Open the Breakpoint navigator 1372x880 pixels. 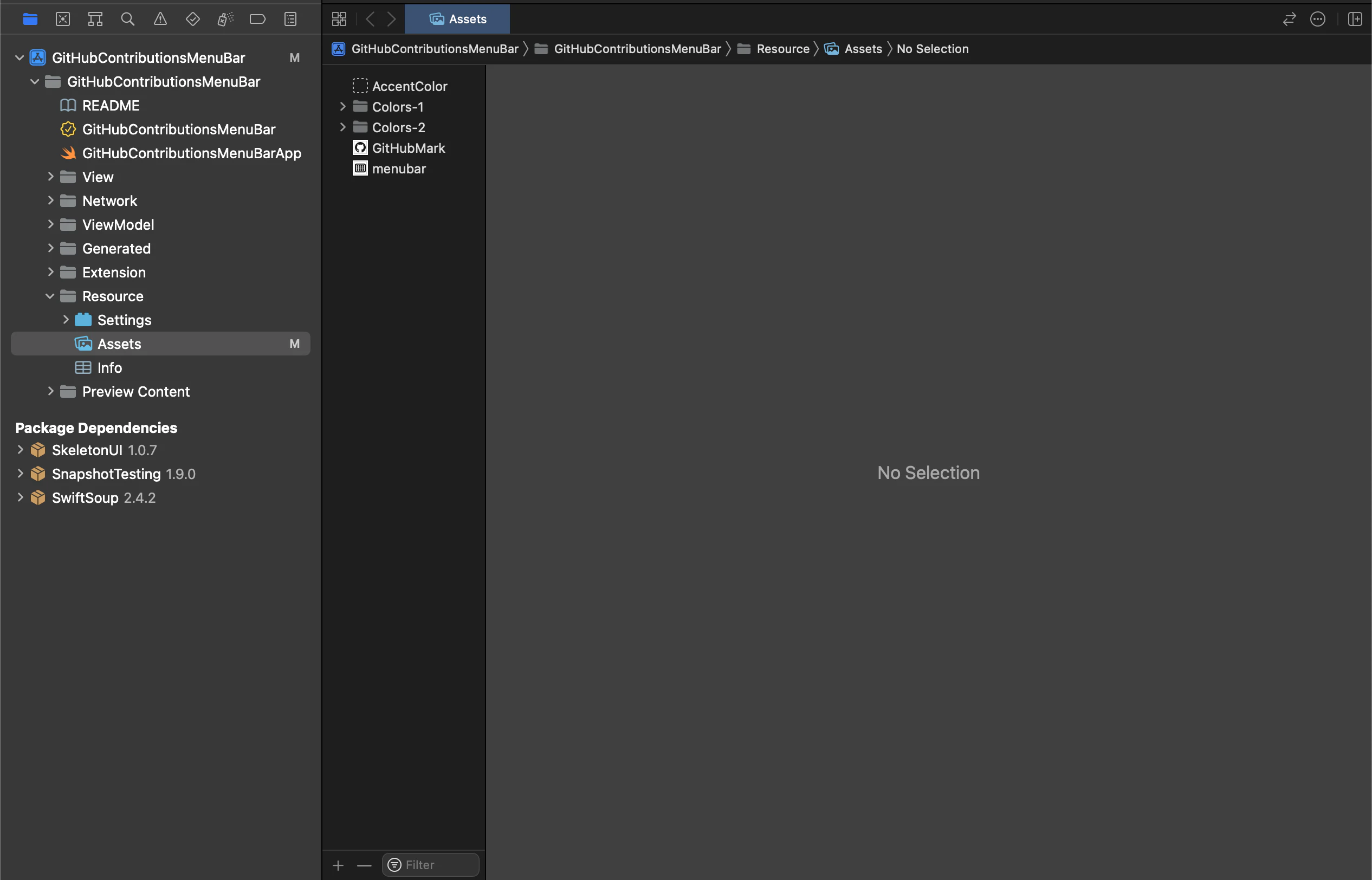[x=258, y=19]
